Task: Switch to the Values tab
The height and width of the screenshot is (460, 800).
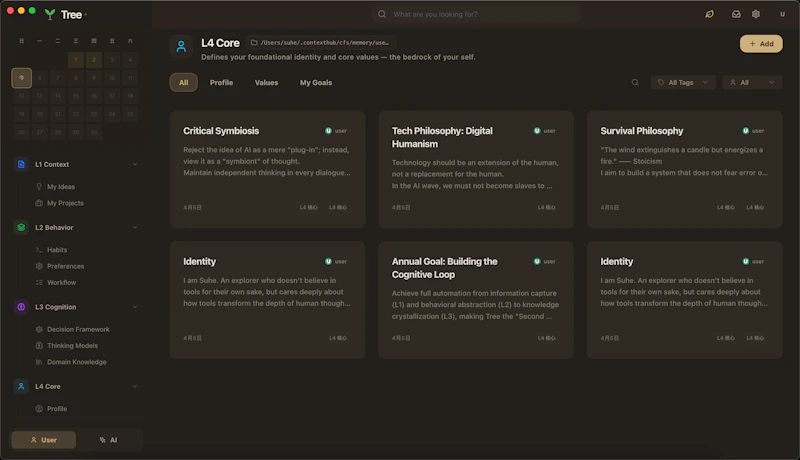Action: (266, 83)
